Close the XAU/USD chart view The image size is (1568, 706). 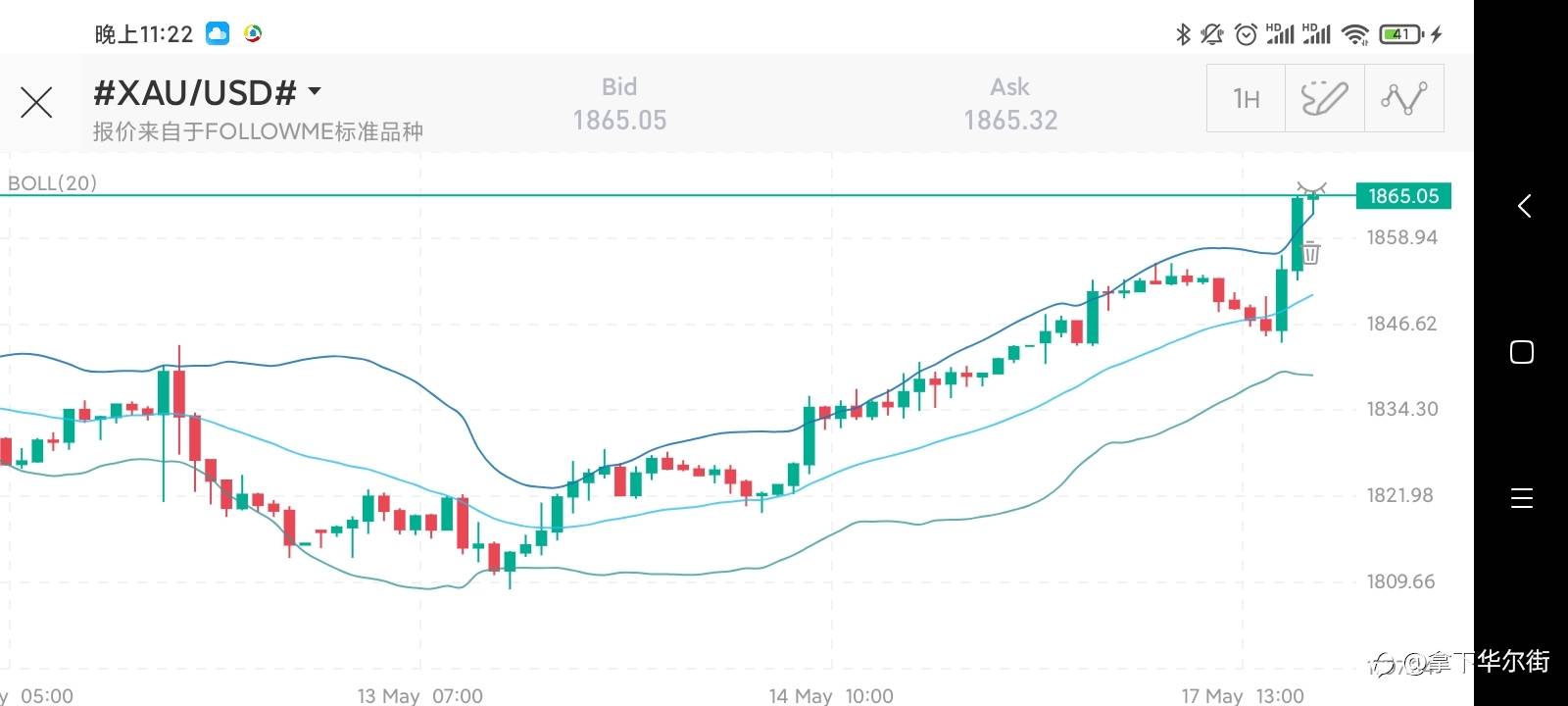(x=36, y=102)
